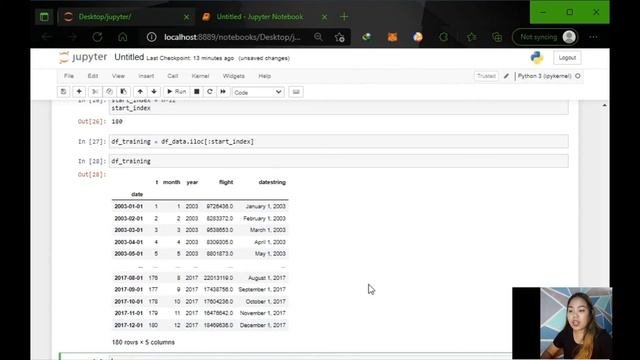Click the Trusted notebook indicator
Screen dimensions: 640x360
point(486,76)
